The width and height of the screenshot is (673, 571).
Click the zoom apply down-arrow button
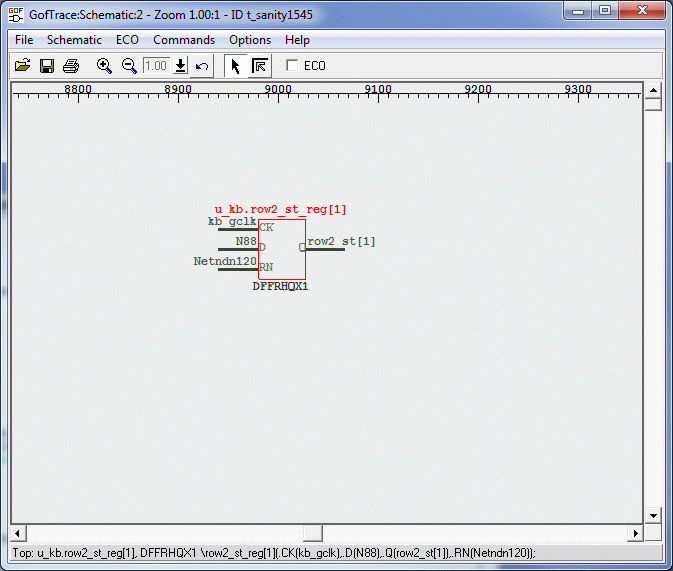point(180,66)
